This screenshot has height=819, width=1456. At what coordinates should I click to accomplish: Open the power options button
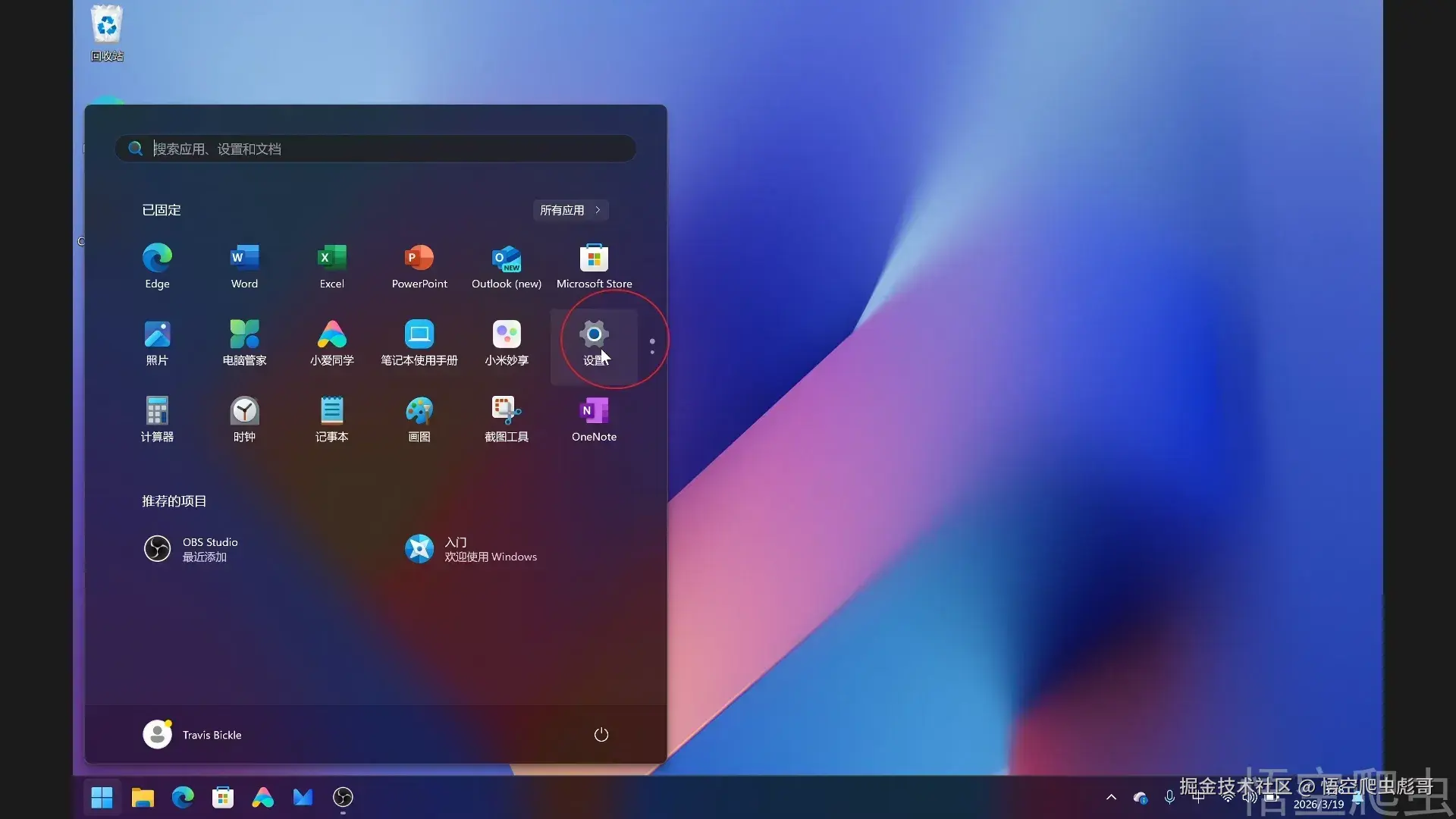pyautogui.click(x=601, y=734)
